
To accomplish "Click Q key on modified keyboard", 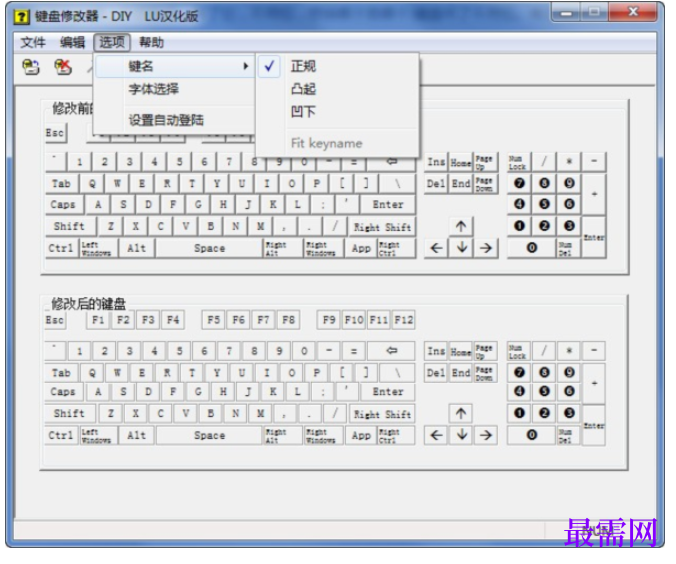I will 92,373.
